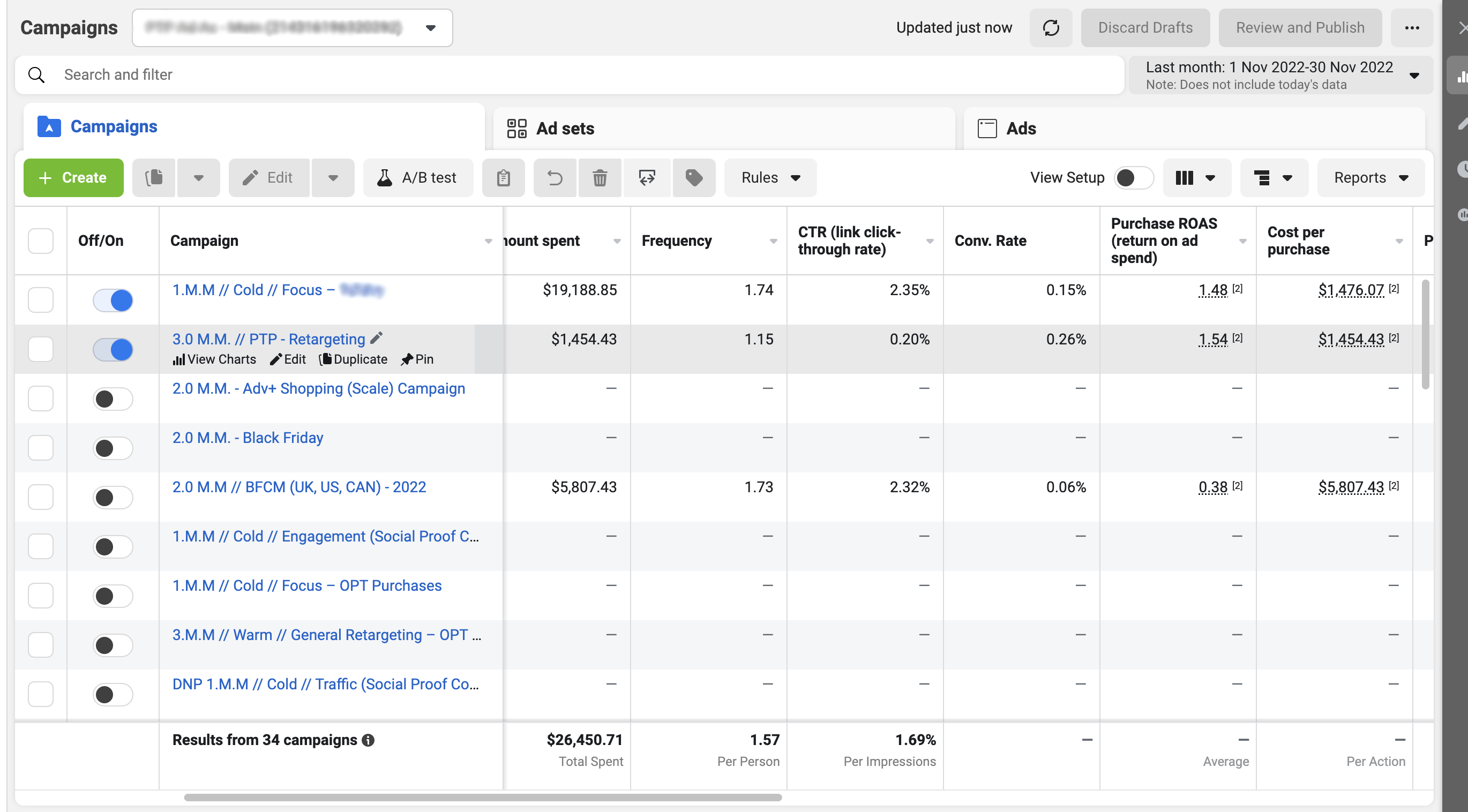Viewport: 1468px width, 812px height.
Task: Tick the select-all campaigns checkbox
Action: (41, 240)
